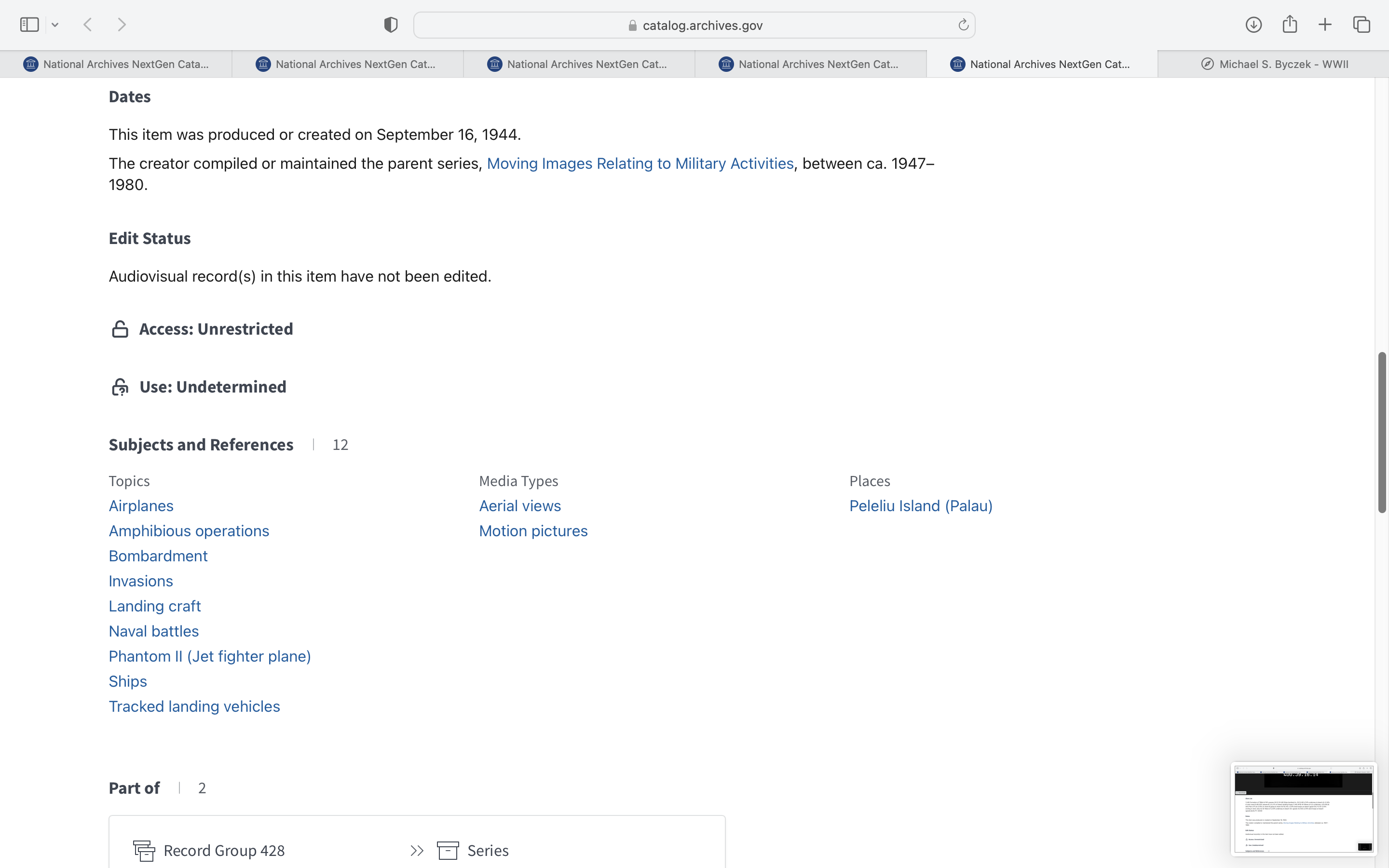Open the screenshot preview thumbnail

[x=1303, y=808]
